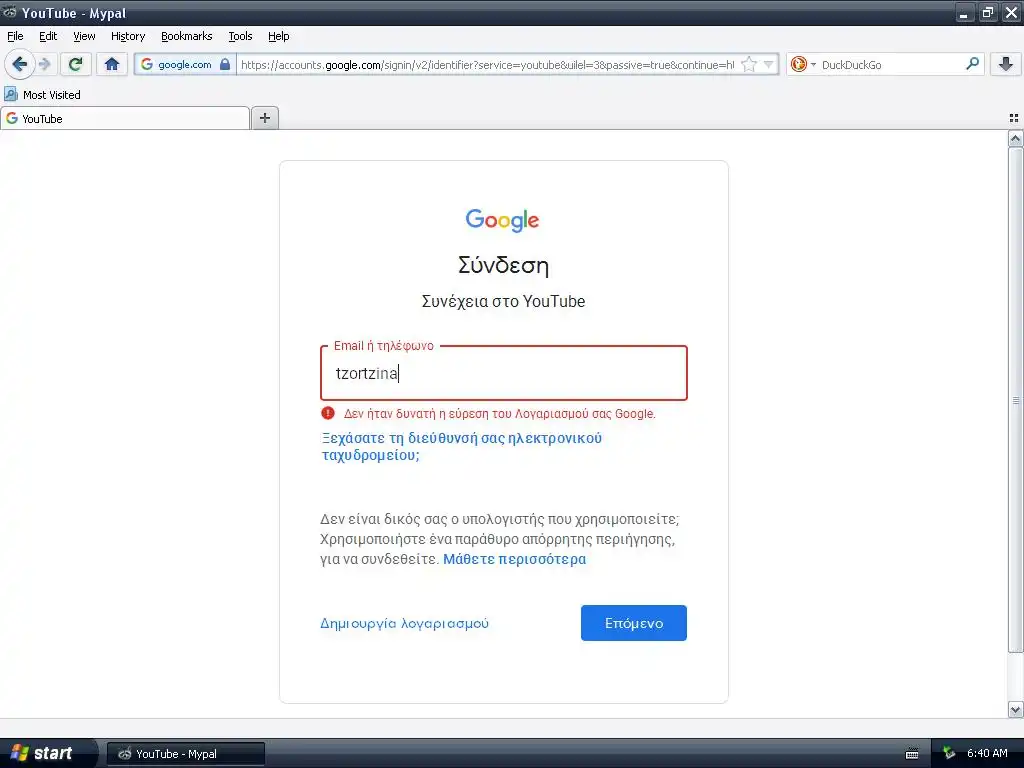
Task: Open the Μάθετε περισσότερα link
Action: point(515,559)
